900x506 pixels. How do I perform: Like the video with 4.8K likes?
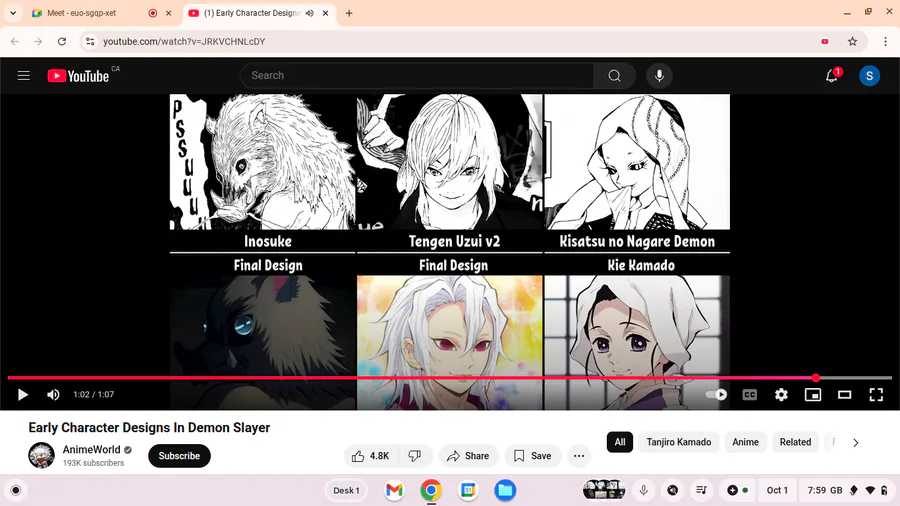pos(371,456)
